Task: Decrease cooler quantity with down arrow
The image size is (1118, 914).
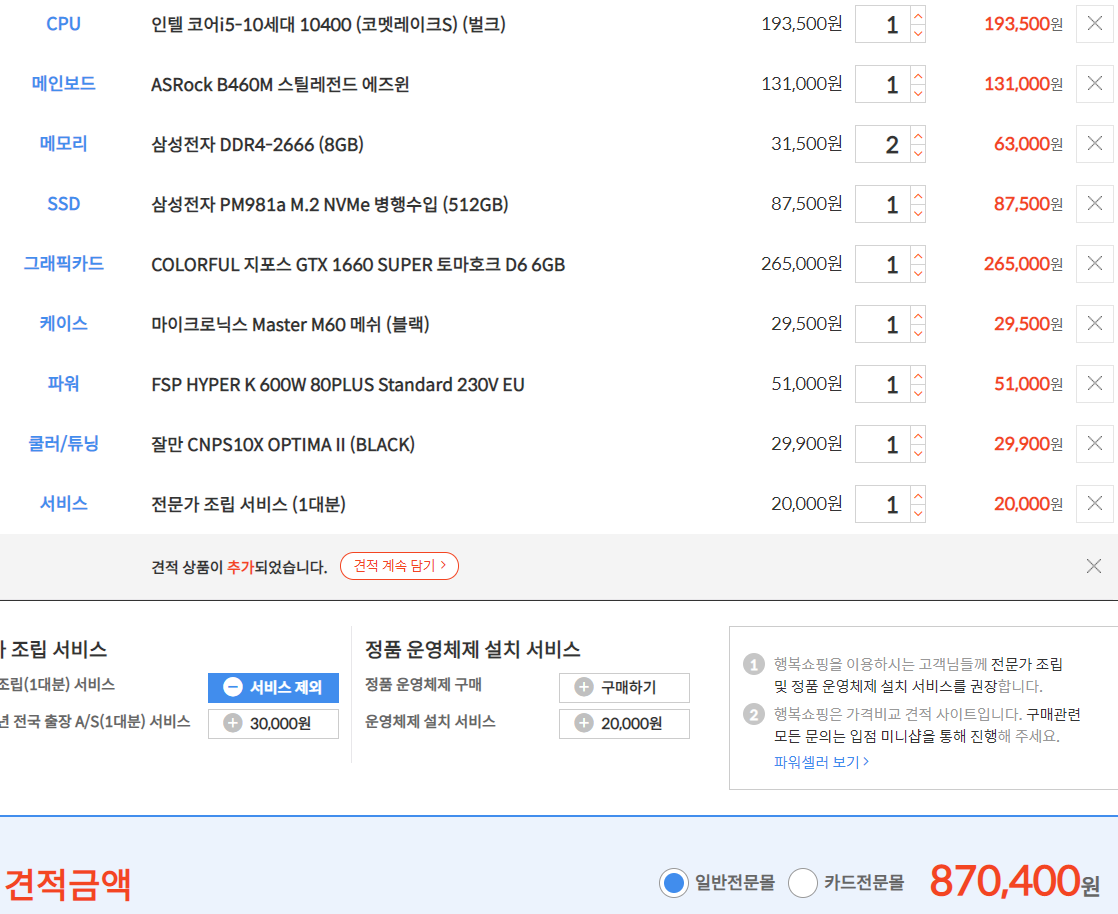Action: [x=918, y=453]
